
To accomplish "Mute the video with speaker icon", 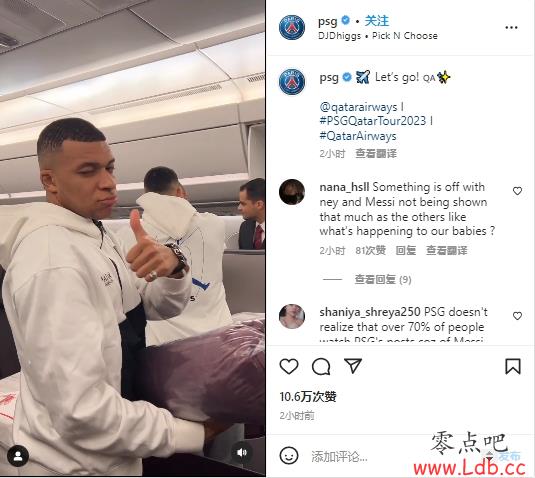I will click(242, 452).
